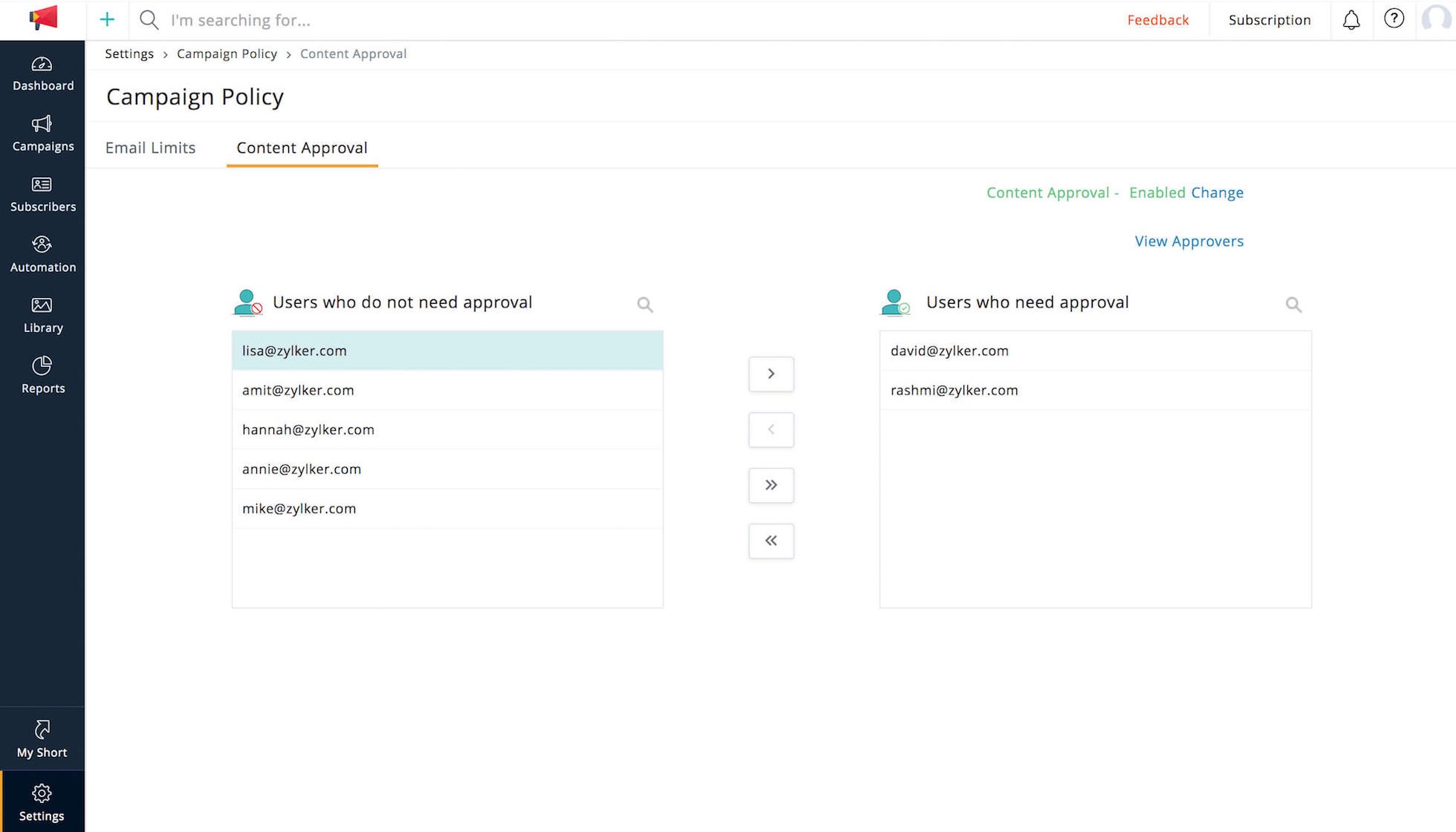Open the Library sidebar icon
Screen dimensions: 1456x832
42,305
